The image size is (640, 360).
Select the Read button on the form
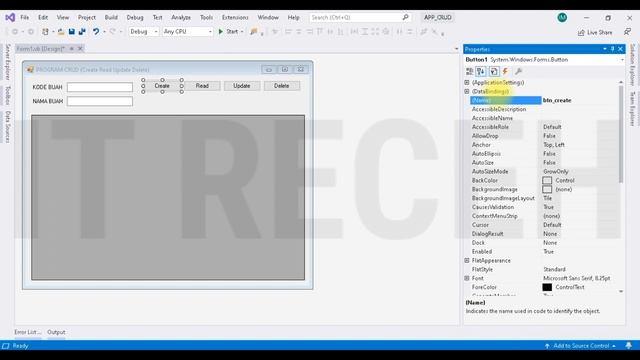(202, 86)
